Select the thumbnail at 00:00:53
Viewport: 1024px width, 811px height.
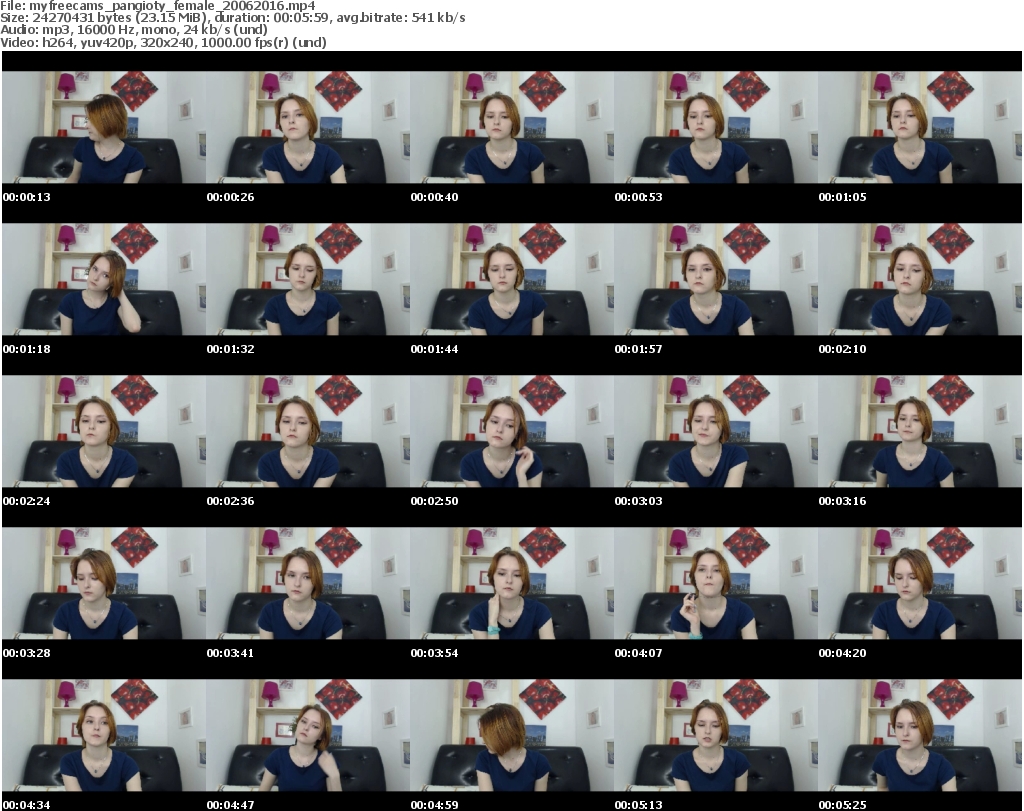(716, 127)
